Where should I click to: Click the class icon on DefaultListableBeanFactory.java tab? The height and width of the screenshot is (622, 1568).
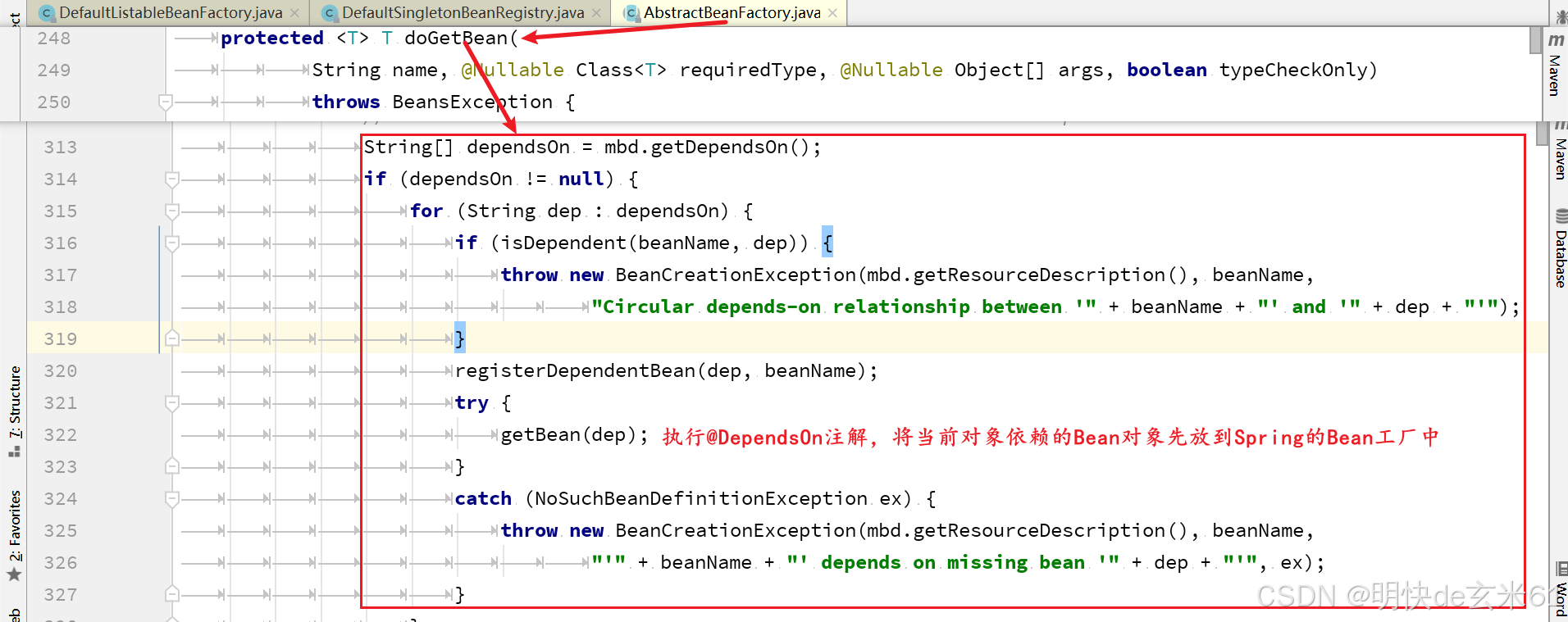tap(47, 13)
